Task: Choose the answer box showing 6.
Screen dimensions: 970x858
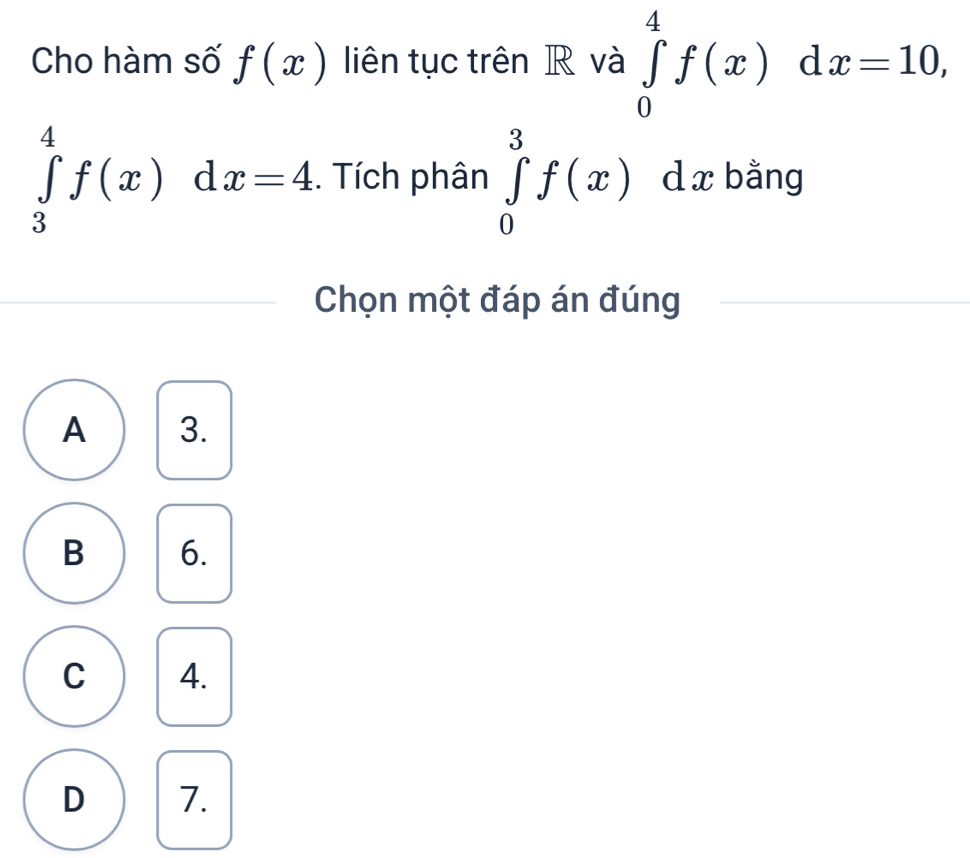Action: point(194,553)
